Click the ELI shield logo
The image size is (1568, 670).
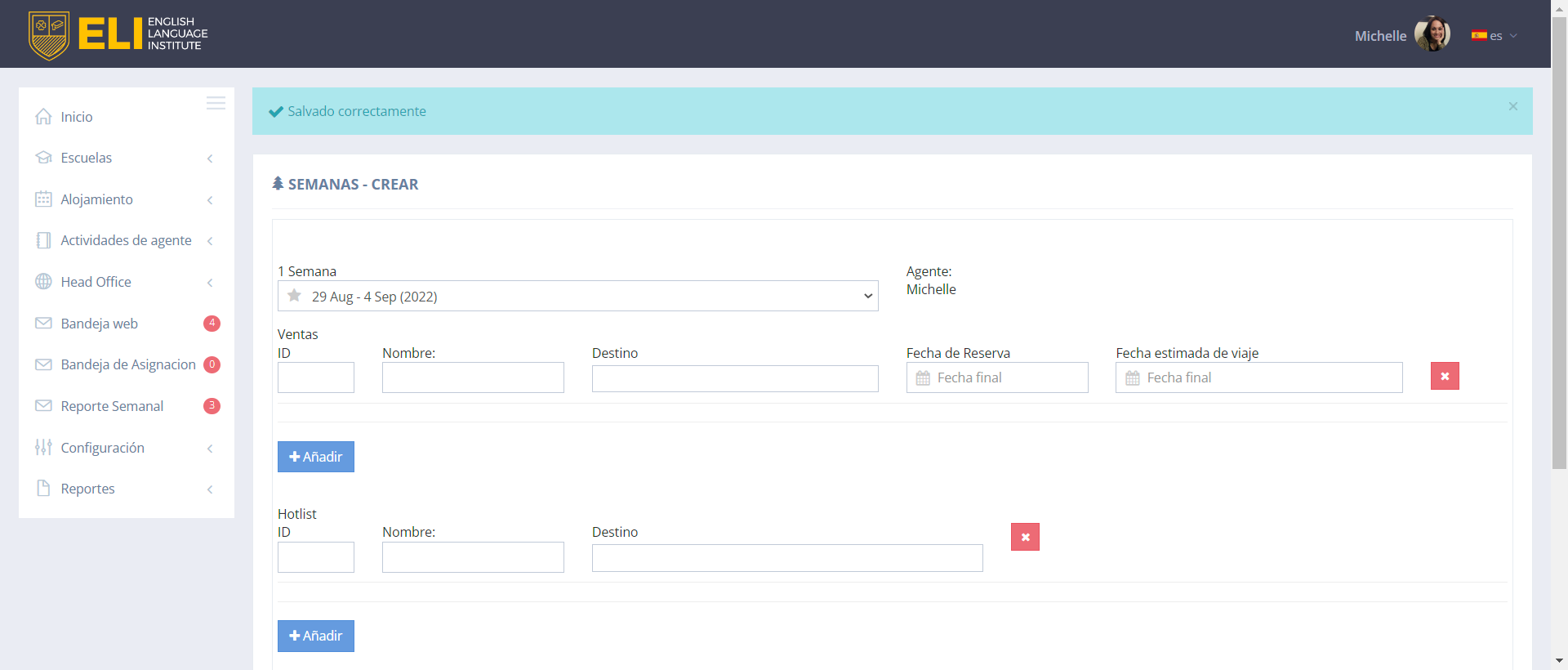49,35
